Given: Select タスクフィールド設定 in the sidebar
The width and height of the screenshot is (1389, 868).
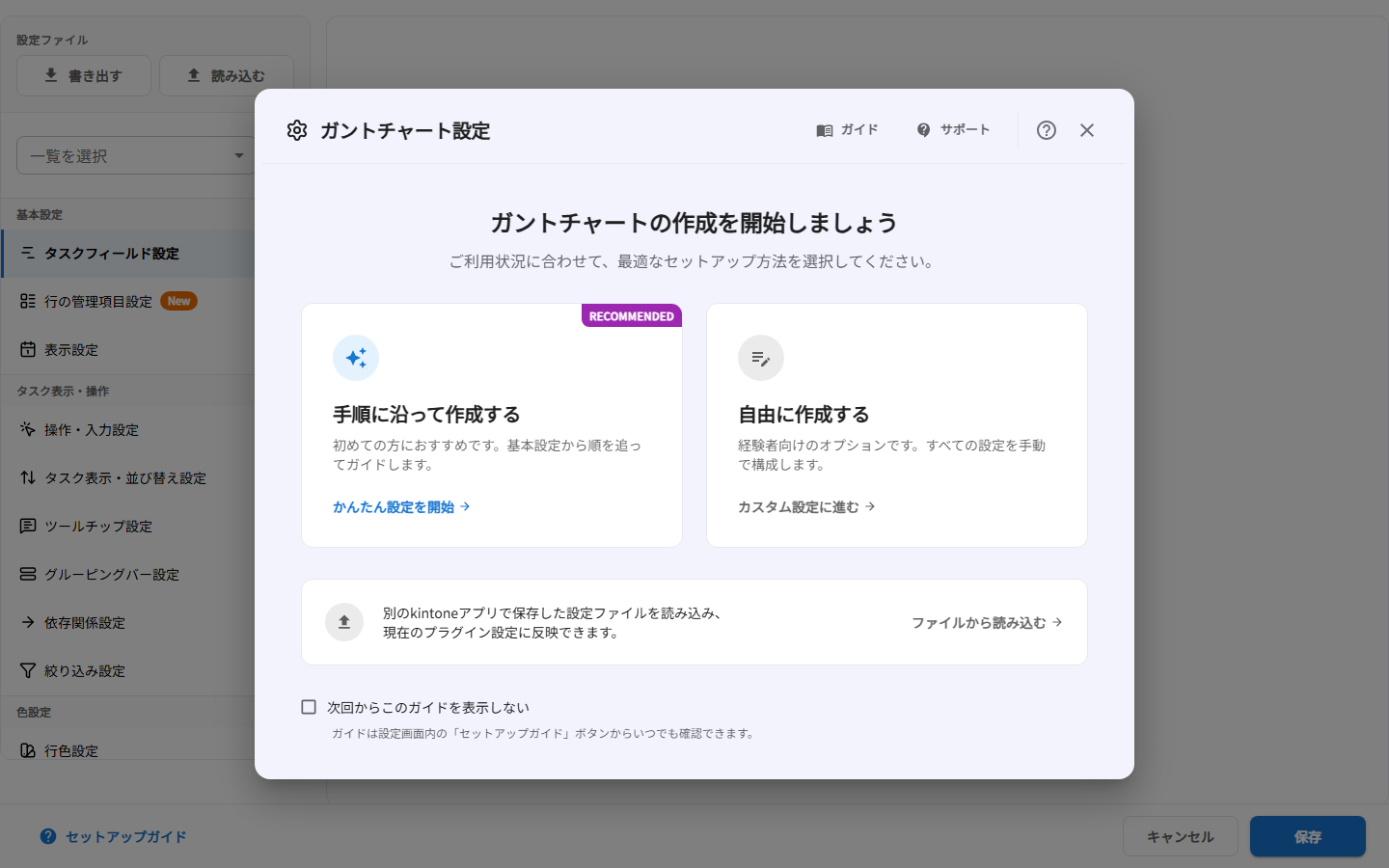Looking at the screenshot, I should pos(128,254).
